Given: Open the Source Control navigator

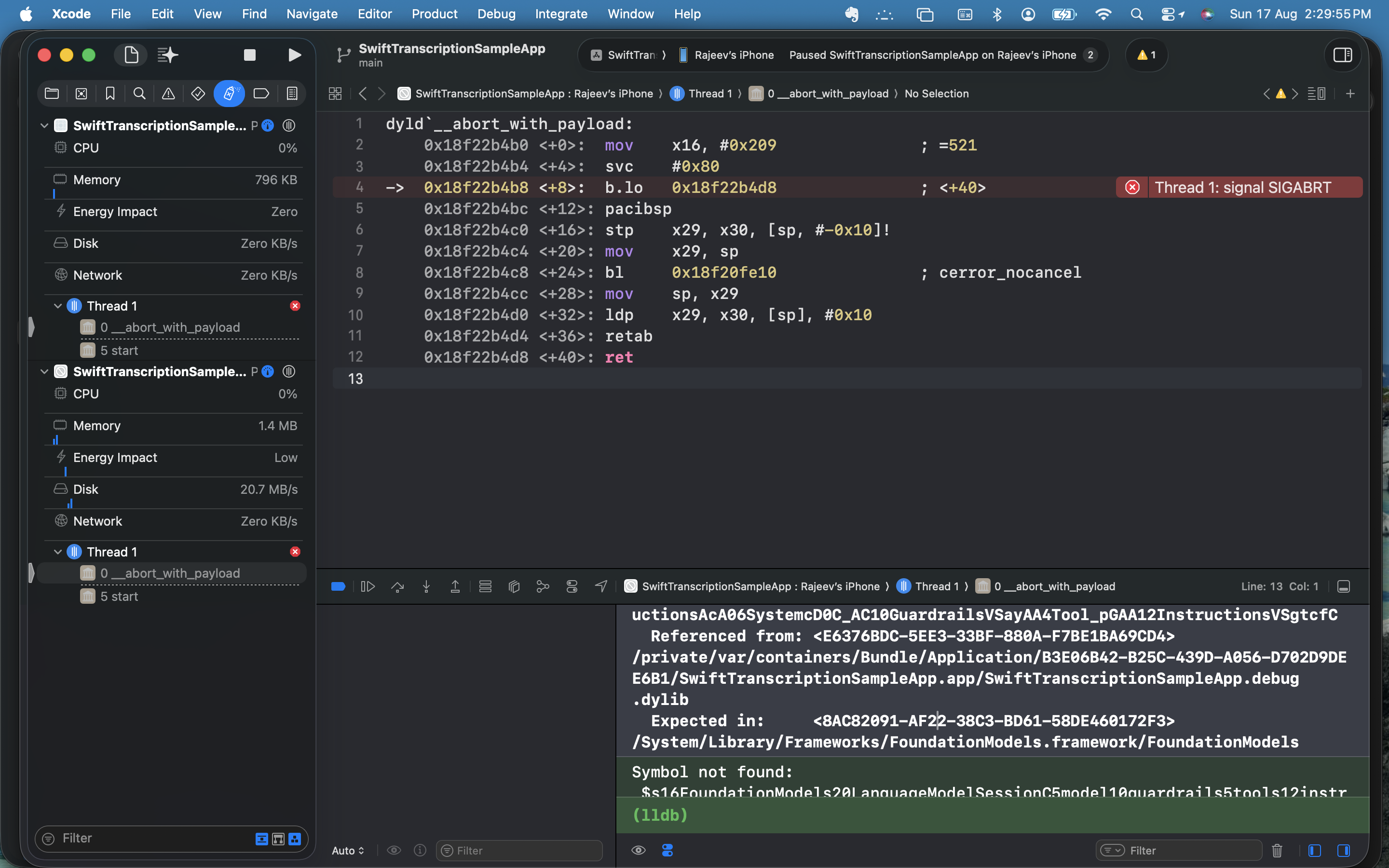Looking at the screenshot, I should point(82,94).
